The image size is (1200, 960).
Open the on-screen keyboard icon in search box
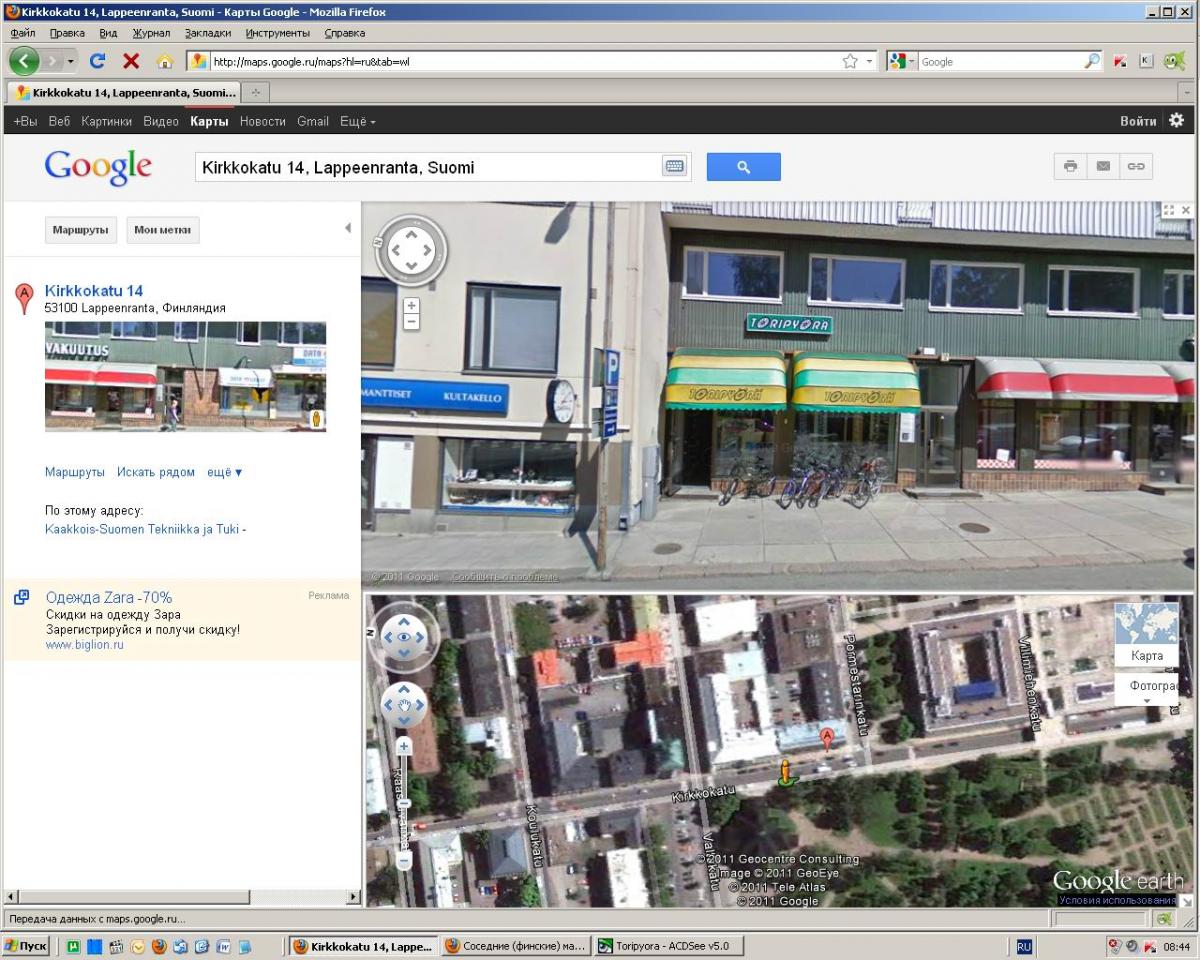(675, 167)
